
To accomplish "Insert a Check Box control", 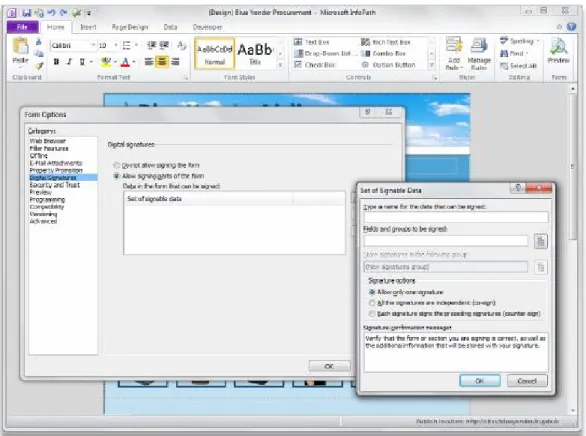I will [315, 65].
